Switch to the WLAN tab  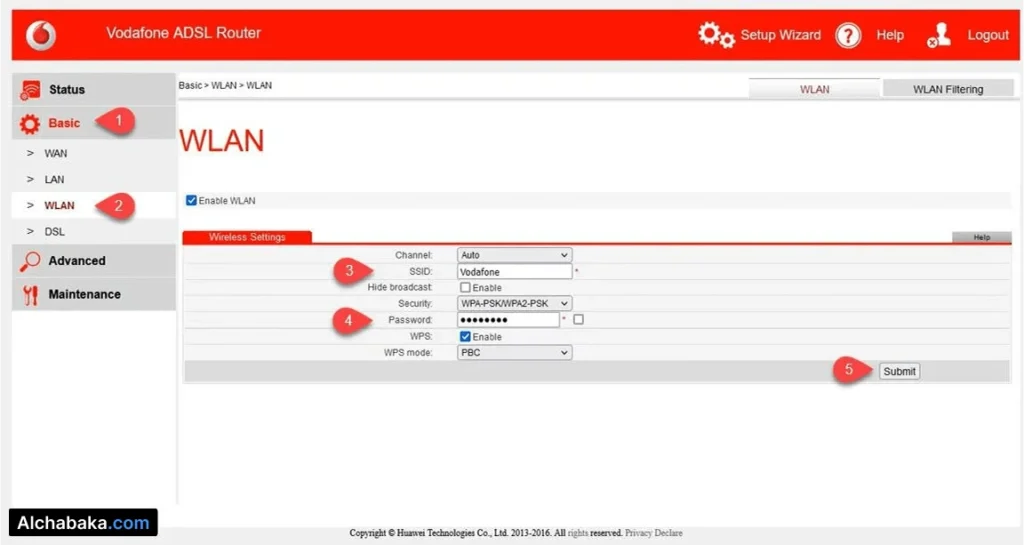814,89
